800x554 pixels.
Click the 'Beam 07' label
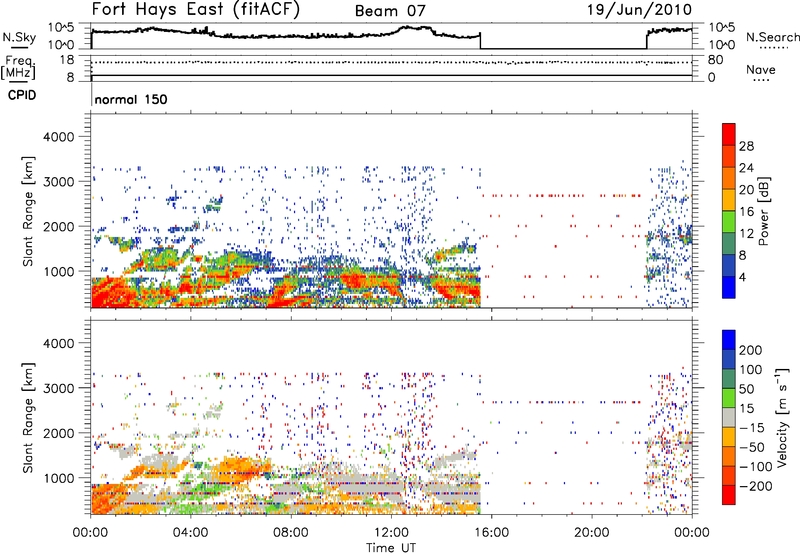[390, 11]
